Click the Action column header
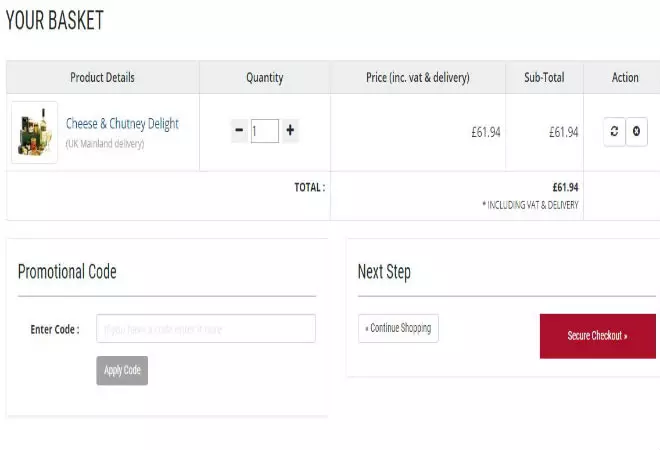Viewport: 660px width, 450px height. [625, 78]
